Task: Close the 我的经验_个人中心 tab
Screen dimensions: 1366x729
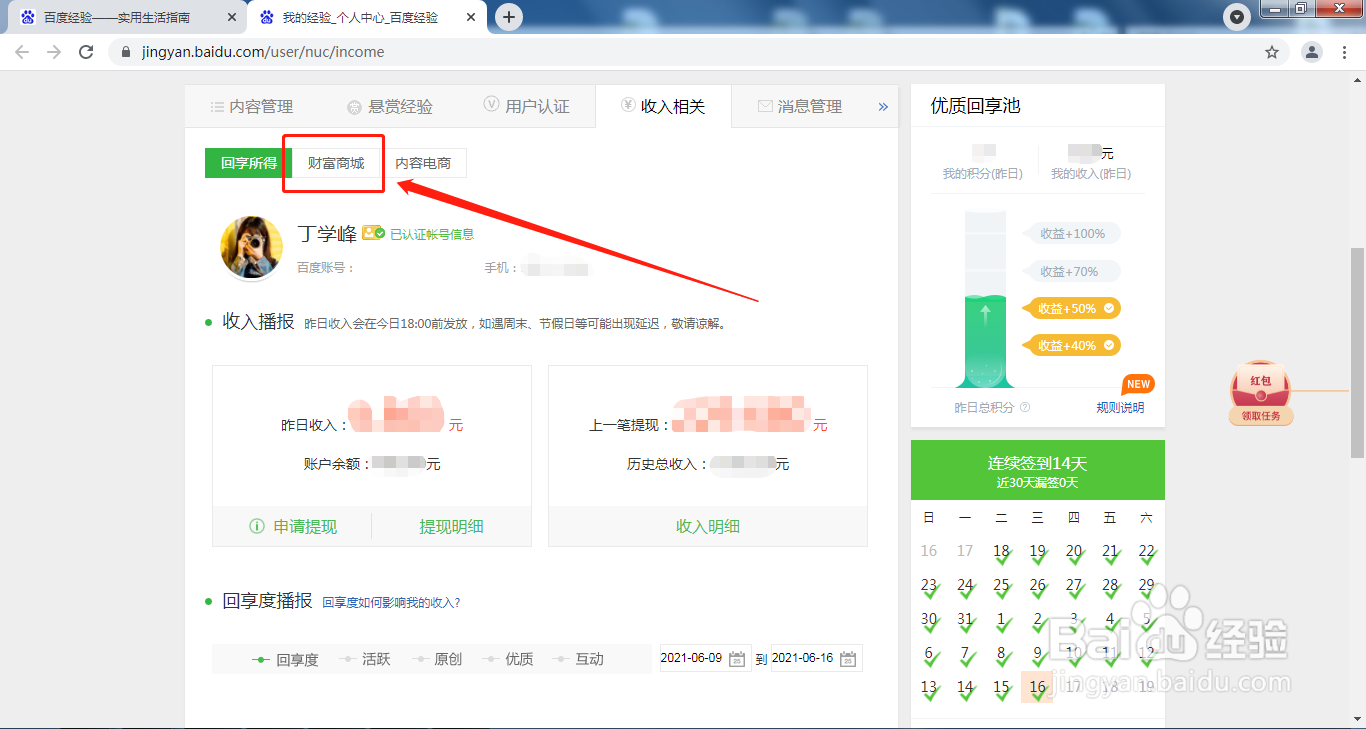Action: click(x=472, y=18)
